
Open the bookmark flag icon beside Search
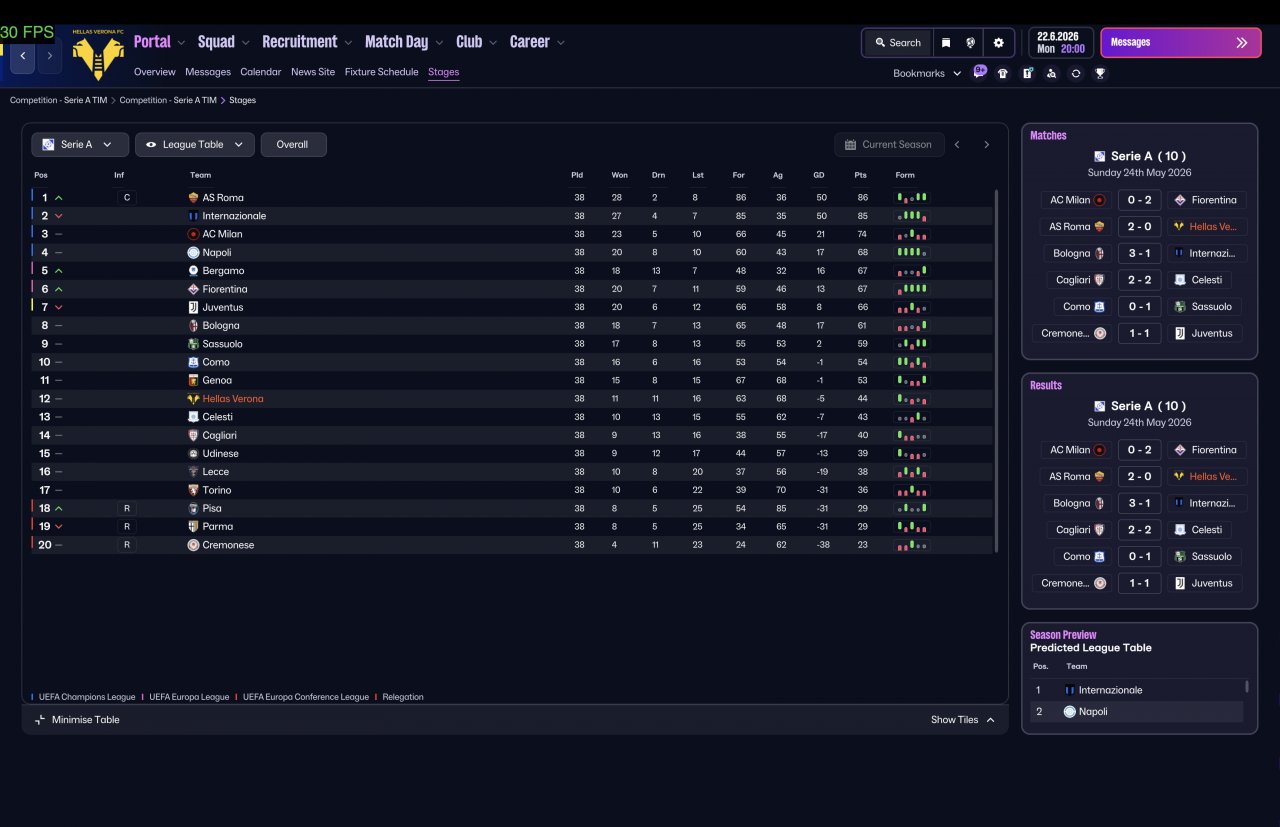(946, 43)
